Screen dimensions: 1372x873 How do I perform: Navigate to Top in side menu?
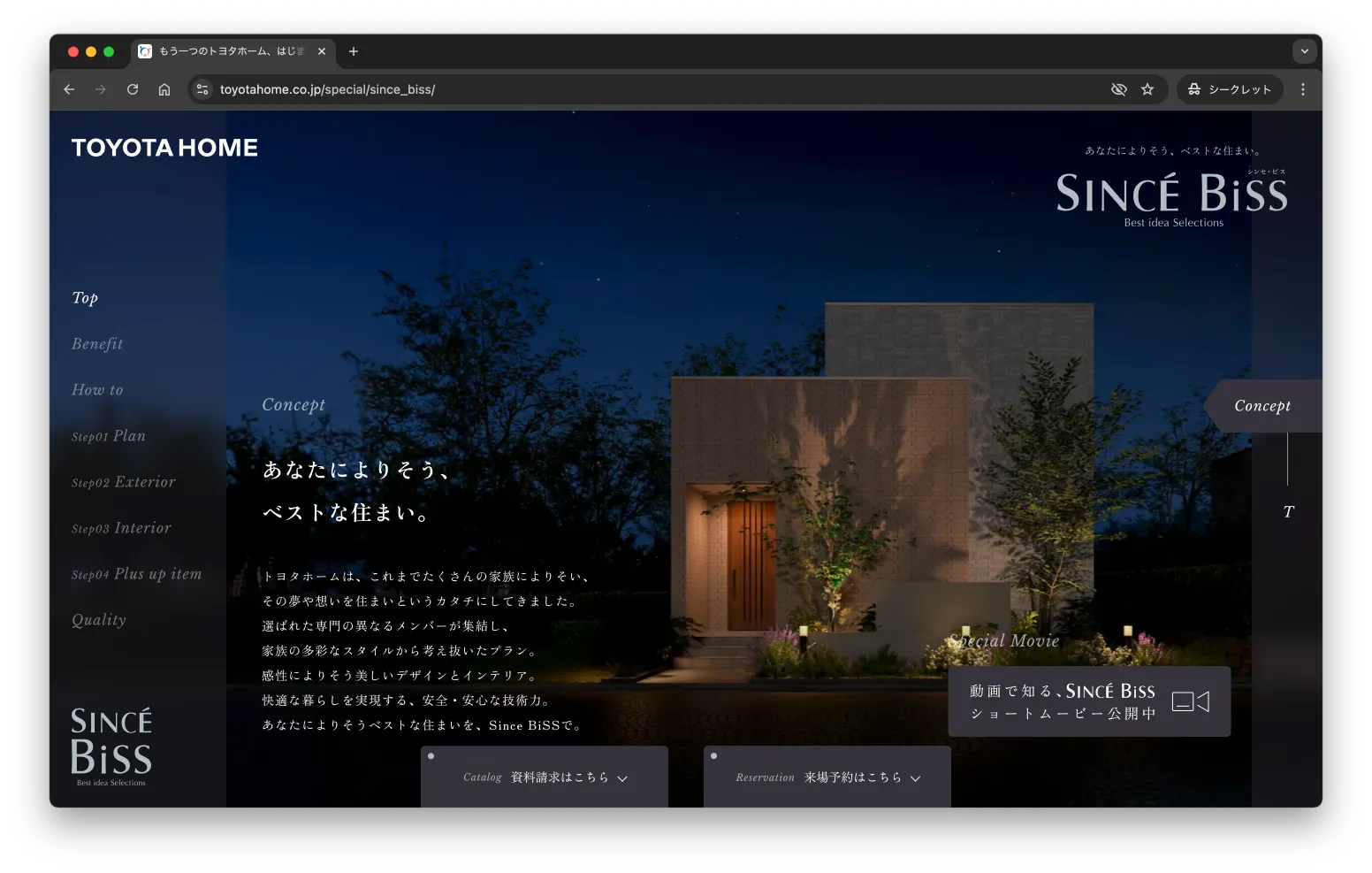85,298
